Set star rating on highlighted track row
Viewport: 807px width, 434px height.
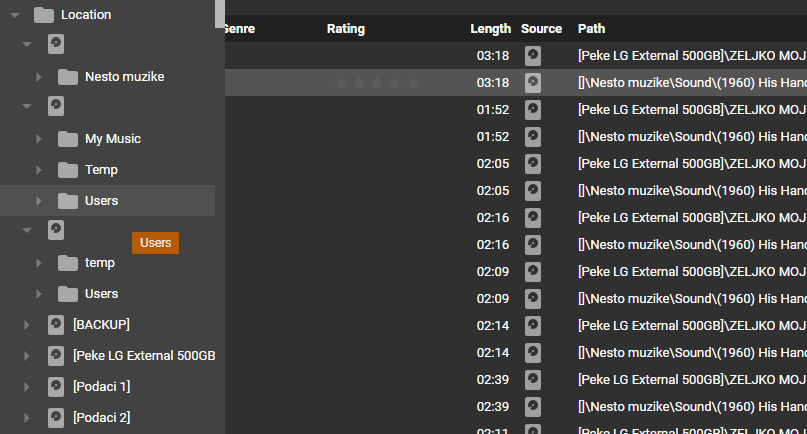[377, 83]
